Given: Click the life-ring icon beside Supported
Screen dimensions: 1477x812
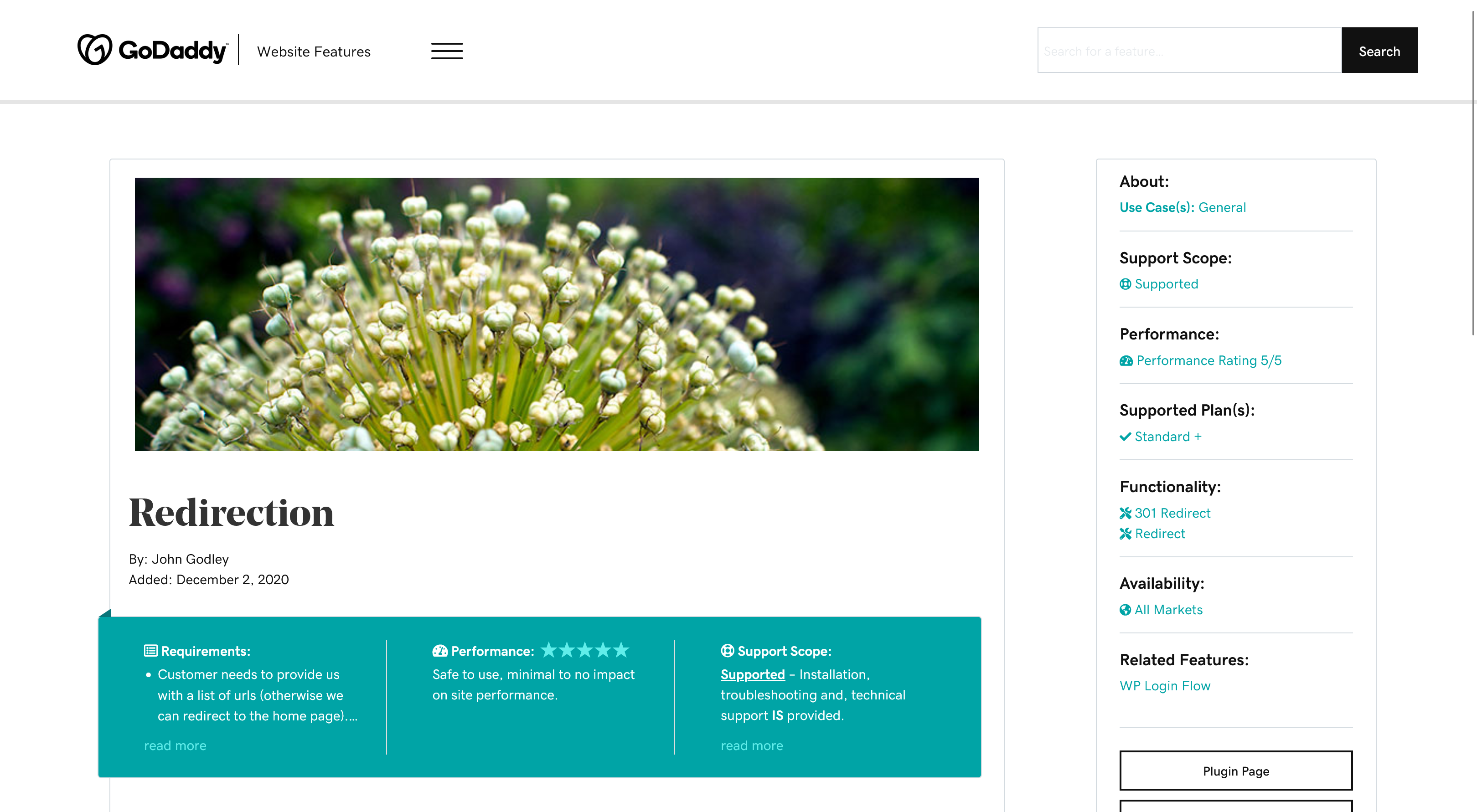Looking at the screenshot, I should pyautogui.click(x=1125, y=284).
